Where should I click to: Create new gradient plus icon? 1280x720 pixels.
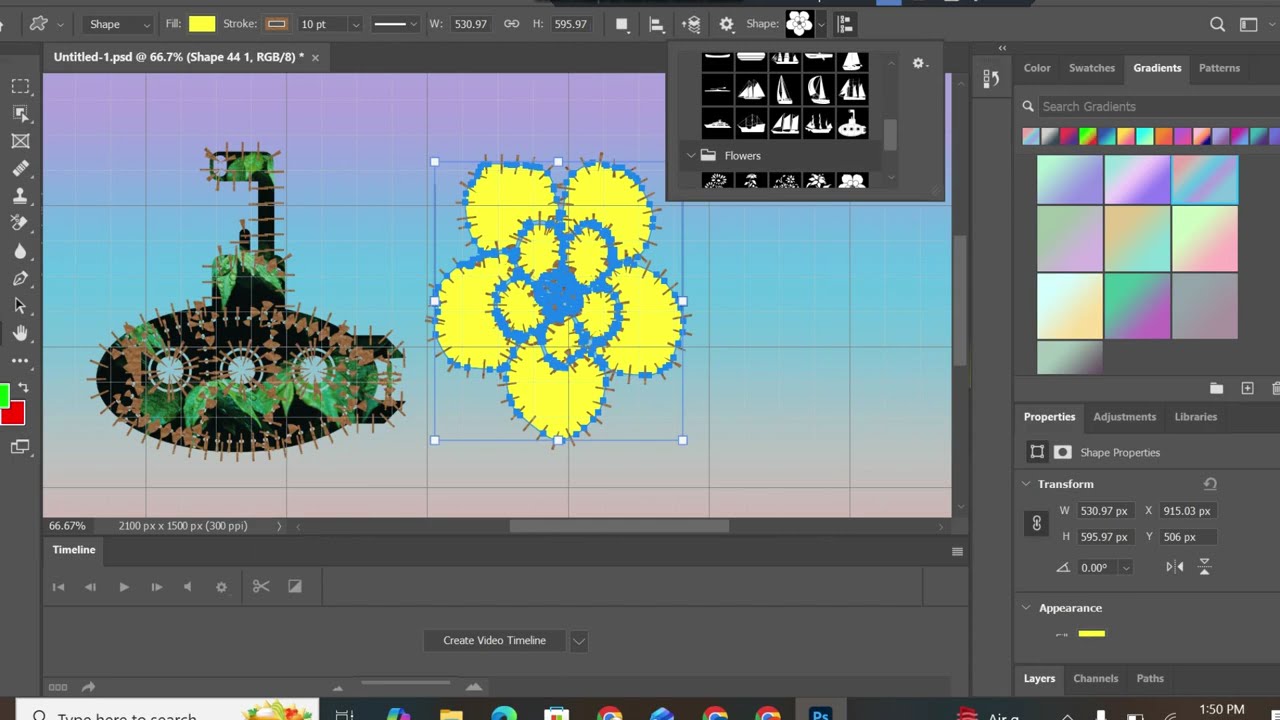point(1247,388)
